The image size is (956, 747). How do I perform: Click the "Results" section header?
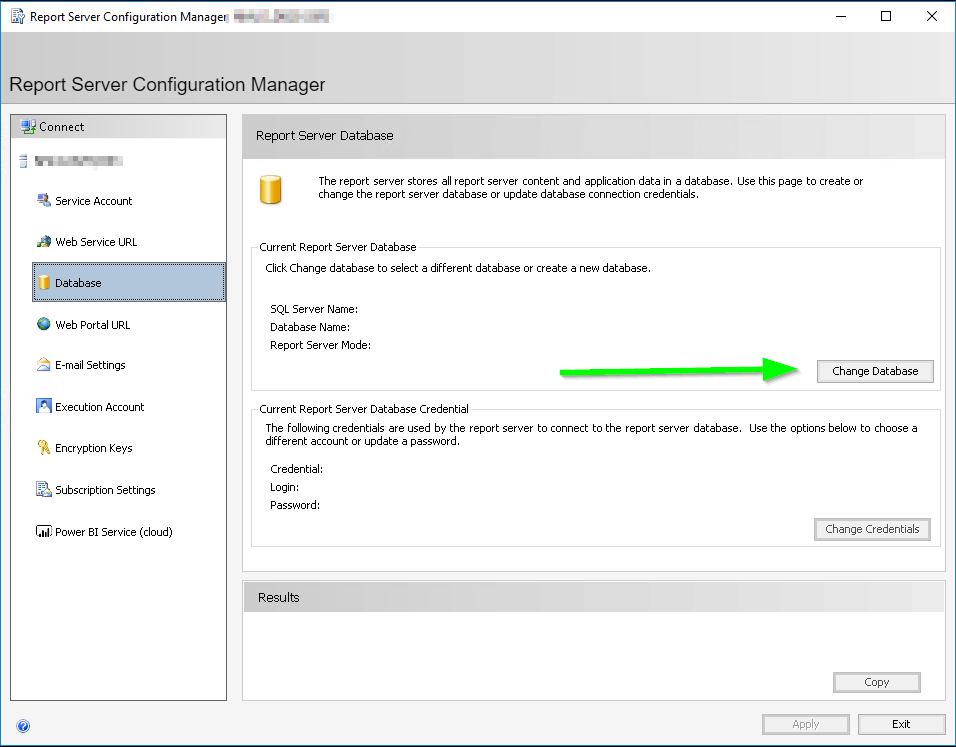(279, 598)
